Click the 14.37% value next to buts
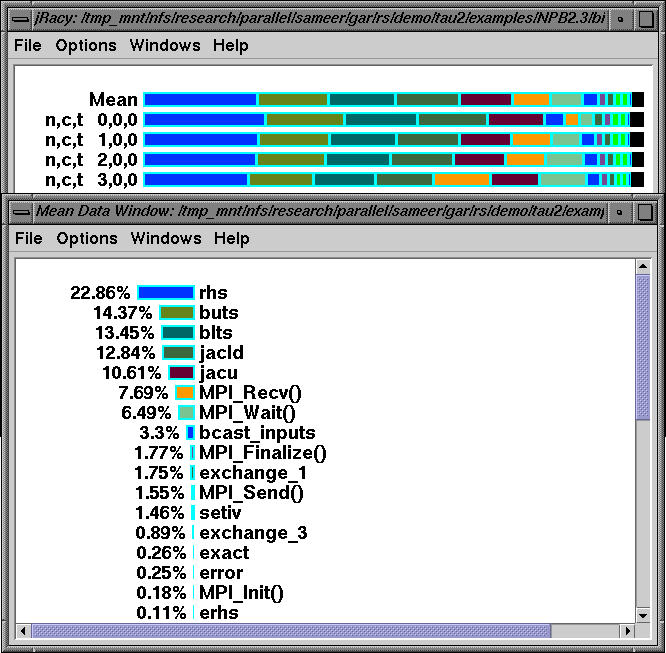This screenshot has width=666, height=653. 123,313
